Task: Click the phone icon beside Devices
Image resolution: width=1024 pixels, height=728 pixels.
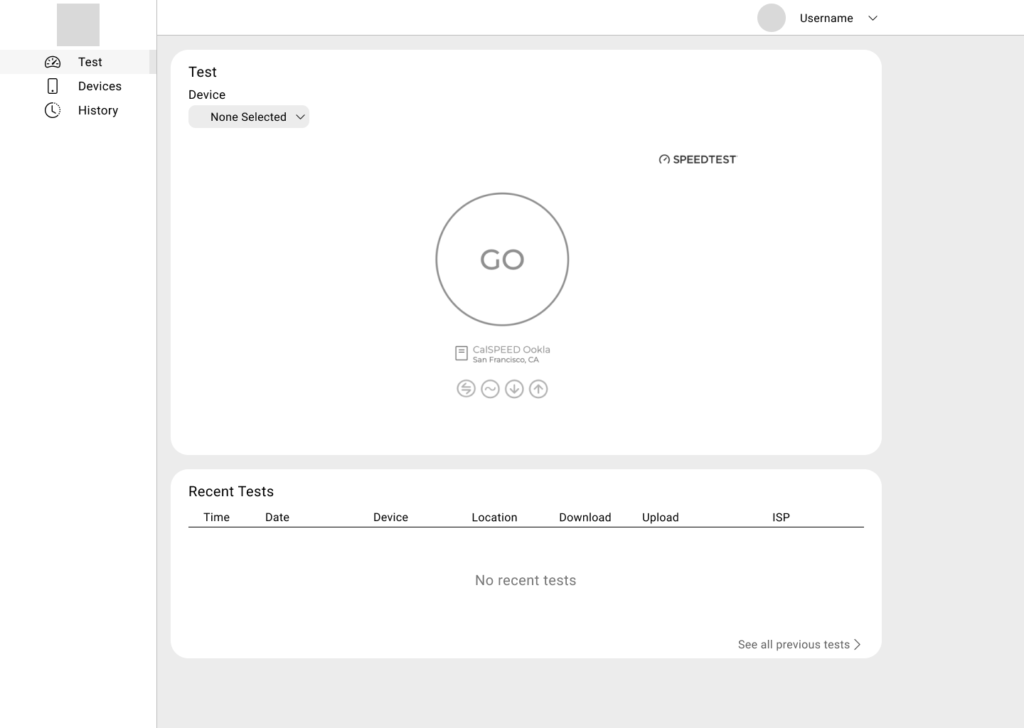Action: (53, 86)
